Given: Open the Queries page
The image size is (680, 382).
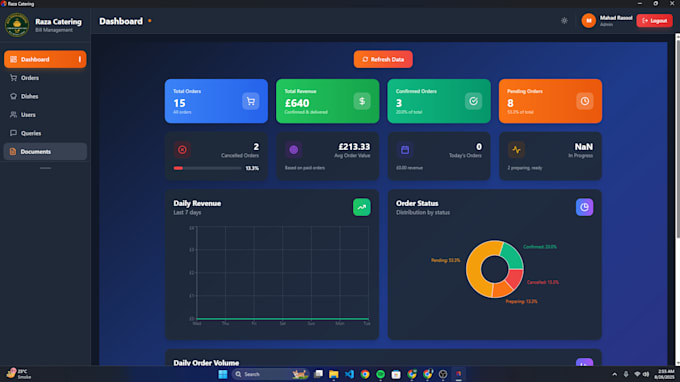Looking at the screenshot, I should [45, 133].
